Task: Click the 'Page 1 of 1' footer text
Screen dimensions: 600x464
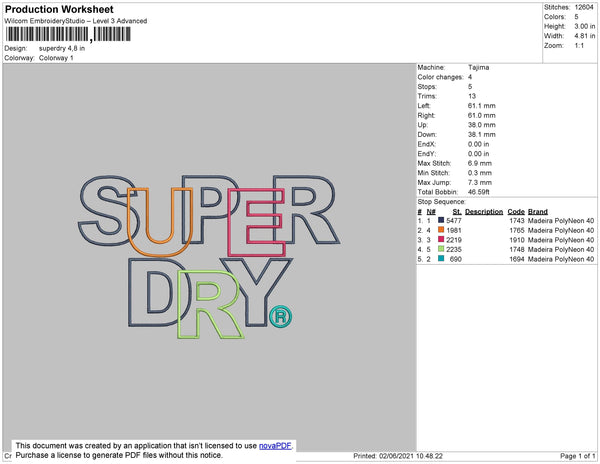Action: (578, 456)
